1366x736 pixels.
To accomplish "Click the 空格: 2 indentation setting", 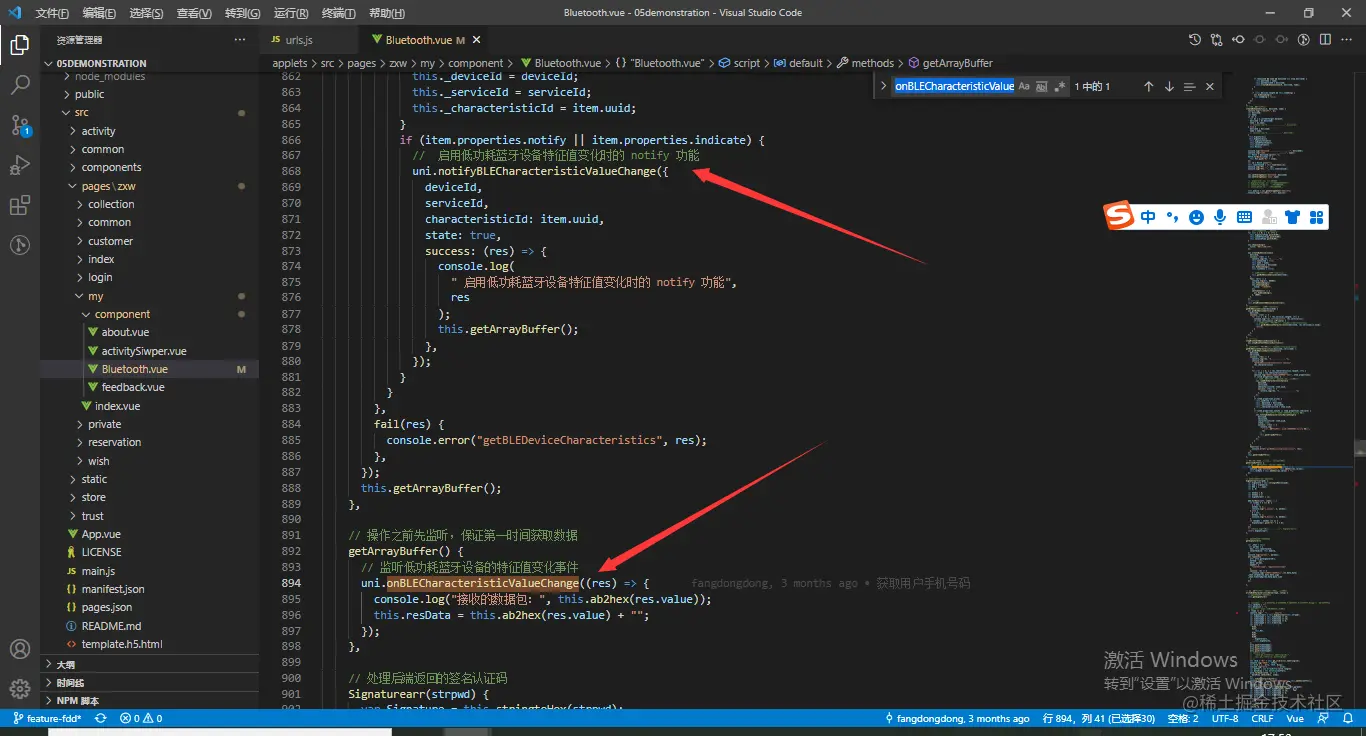I will [1182, 718].
